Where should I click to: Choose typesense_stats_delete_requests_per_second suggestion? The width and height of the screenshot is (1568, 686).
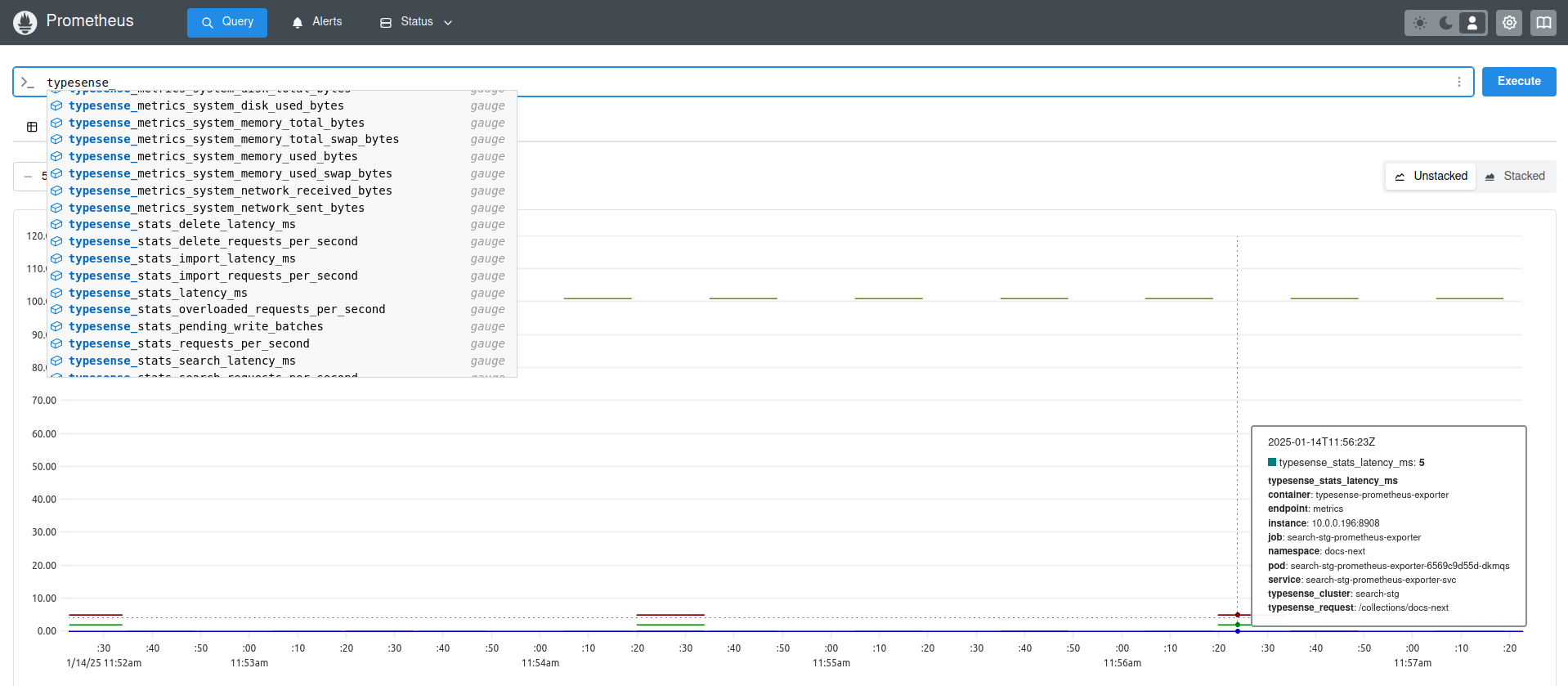coord(282,241)
